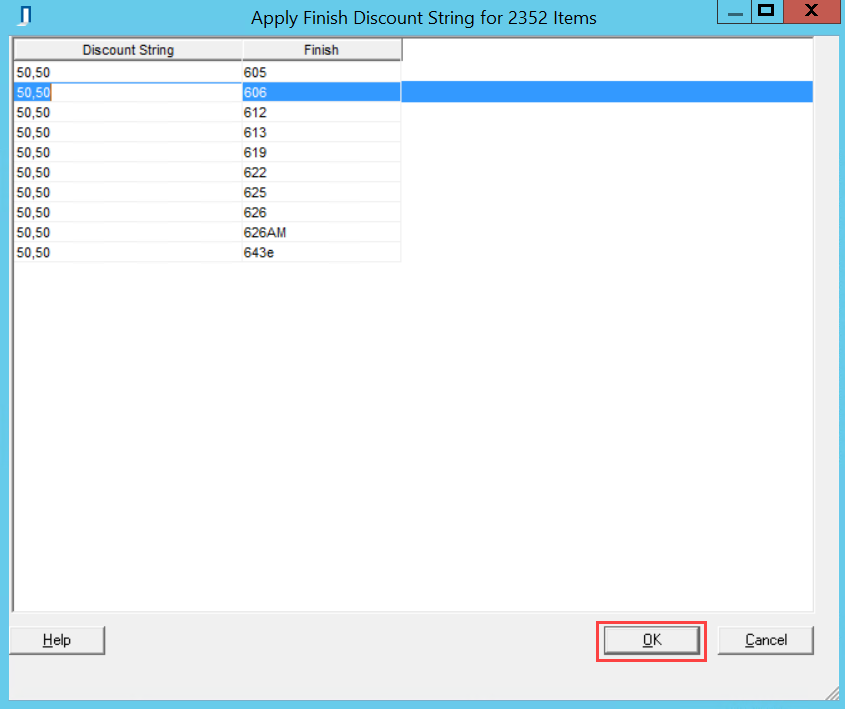Viewport: 845px width, 709px height.
Task: Click the highlighted 606 finish cell
Action: point(322,92)
